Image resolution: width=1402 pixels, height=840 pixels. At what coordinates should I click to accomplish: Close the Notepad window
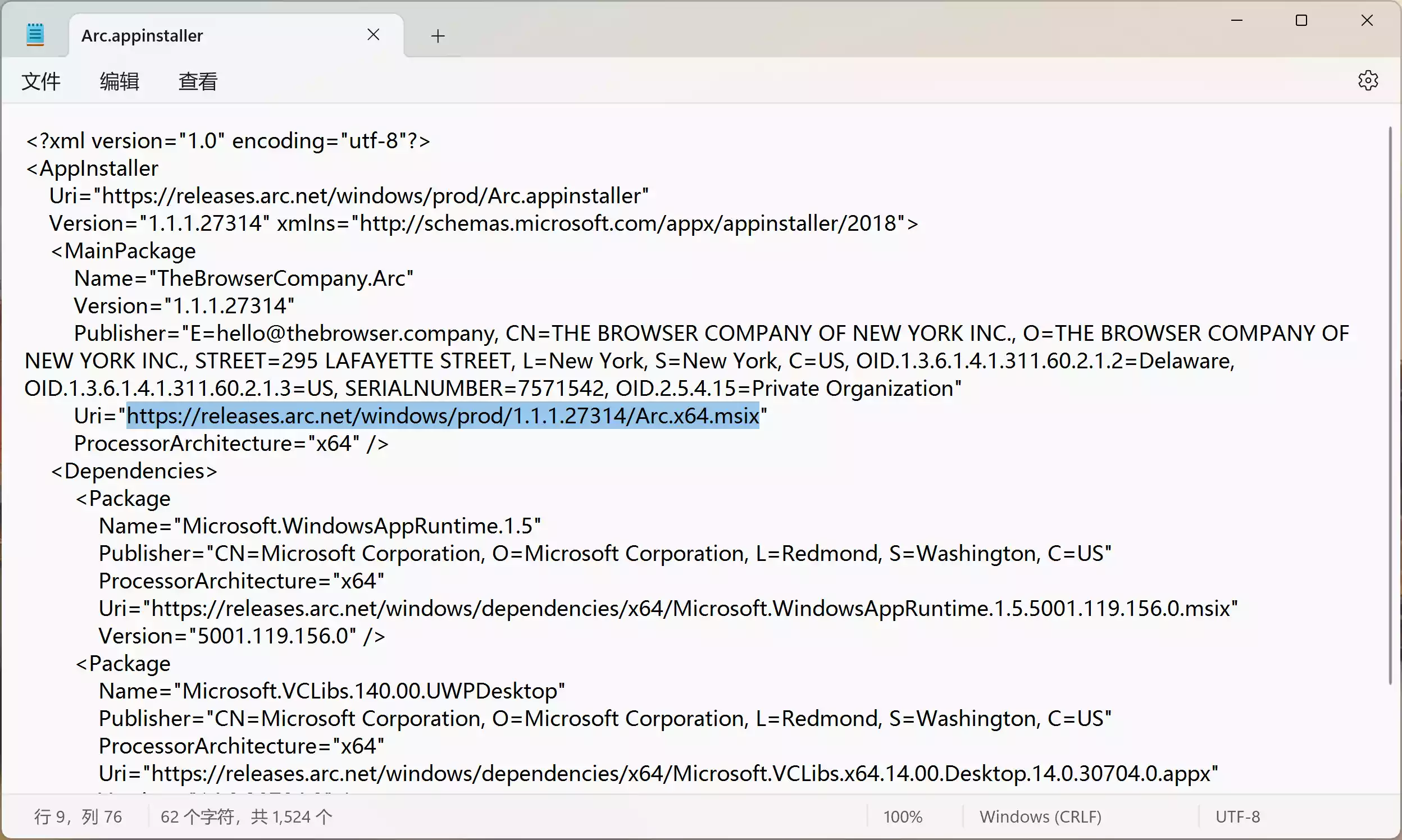point(1366,21)
